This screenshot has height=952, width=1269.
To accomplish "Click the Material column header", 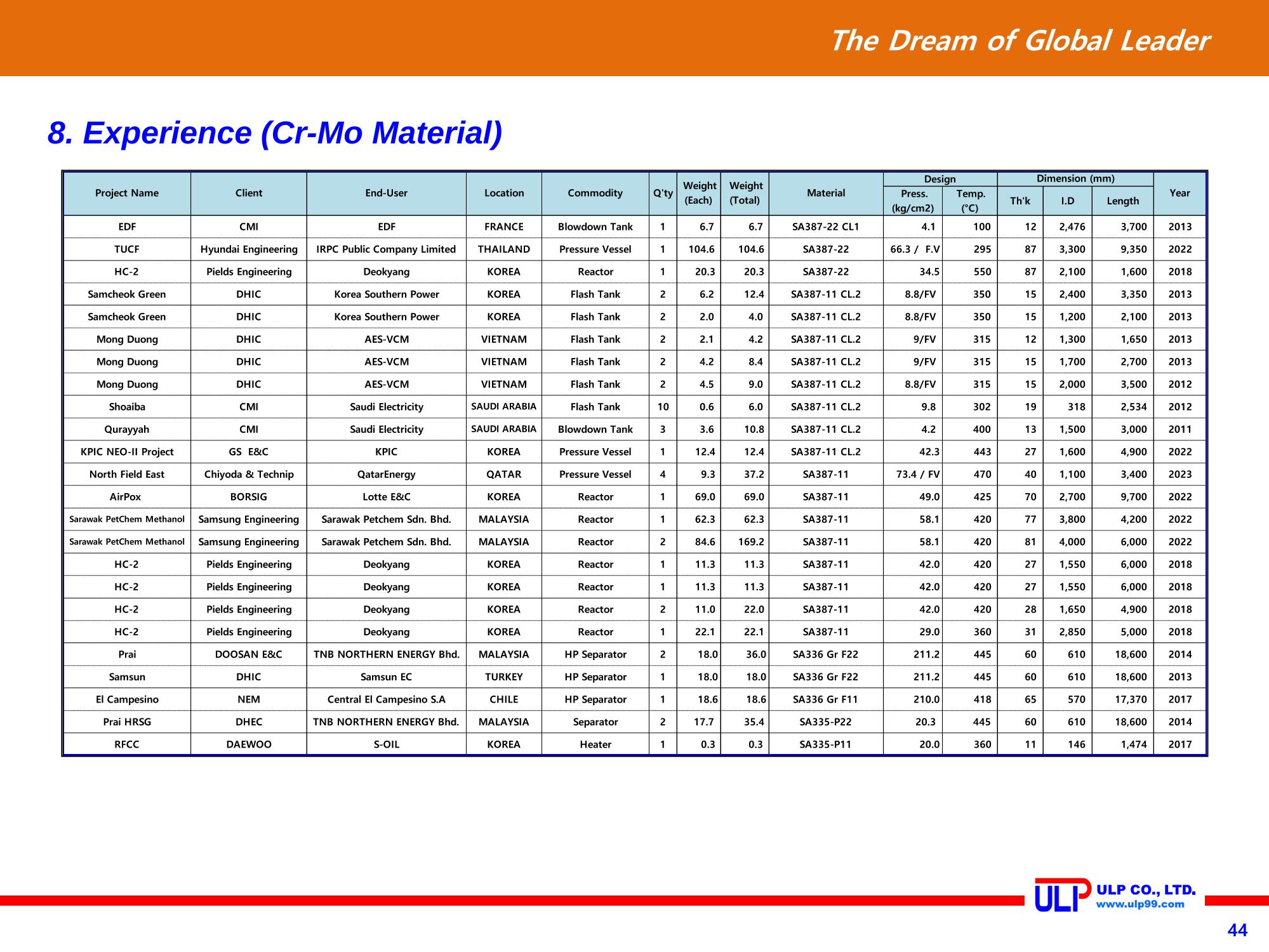I will [826, 193].
